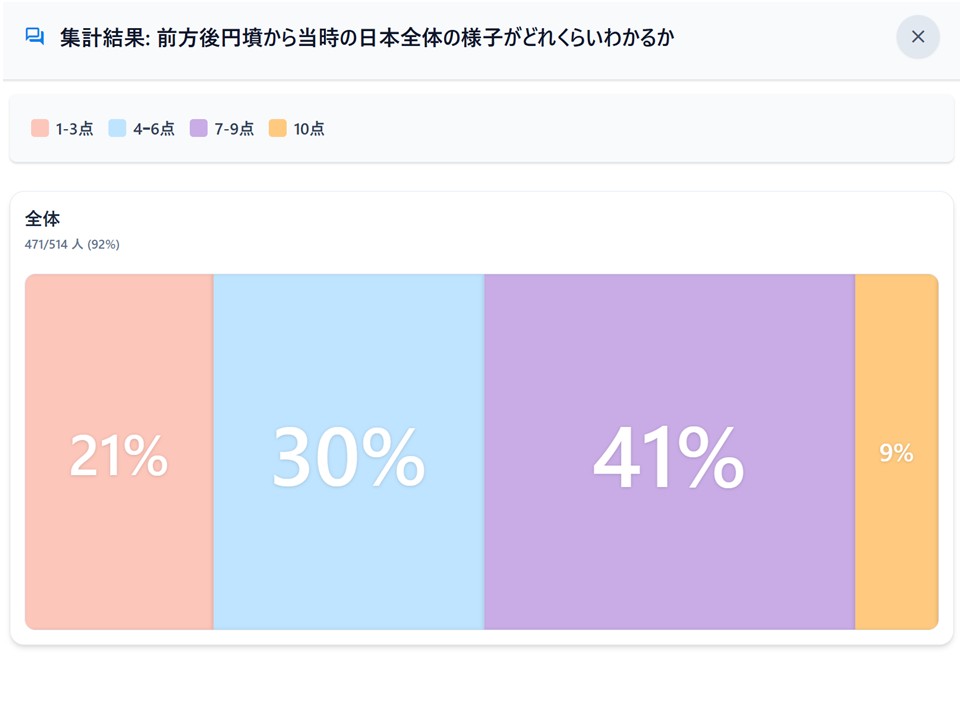The height and width of the screenshot is (720, 960).
Task: Close the 集計結果 dialog with X button
Action: [917, 37]
